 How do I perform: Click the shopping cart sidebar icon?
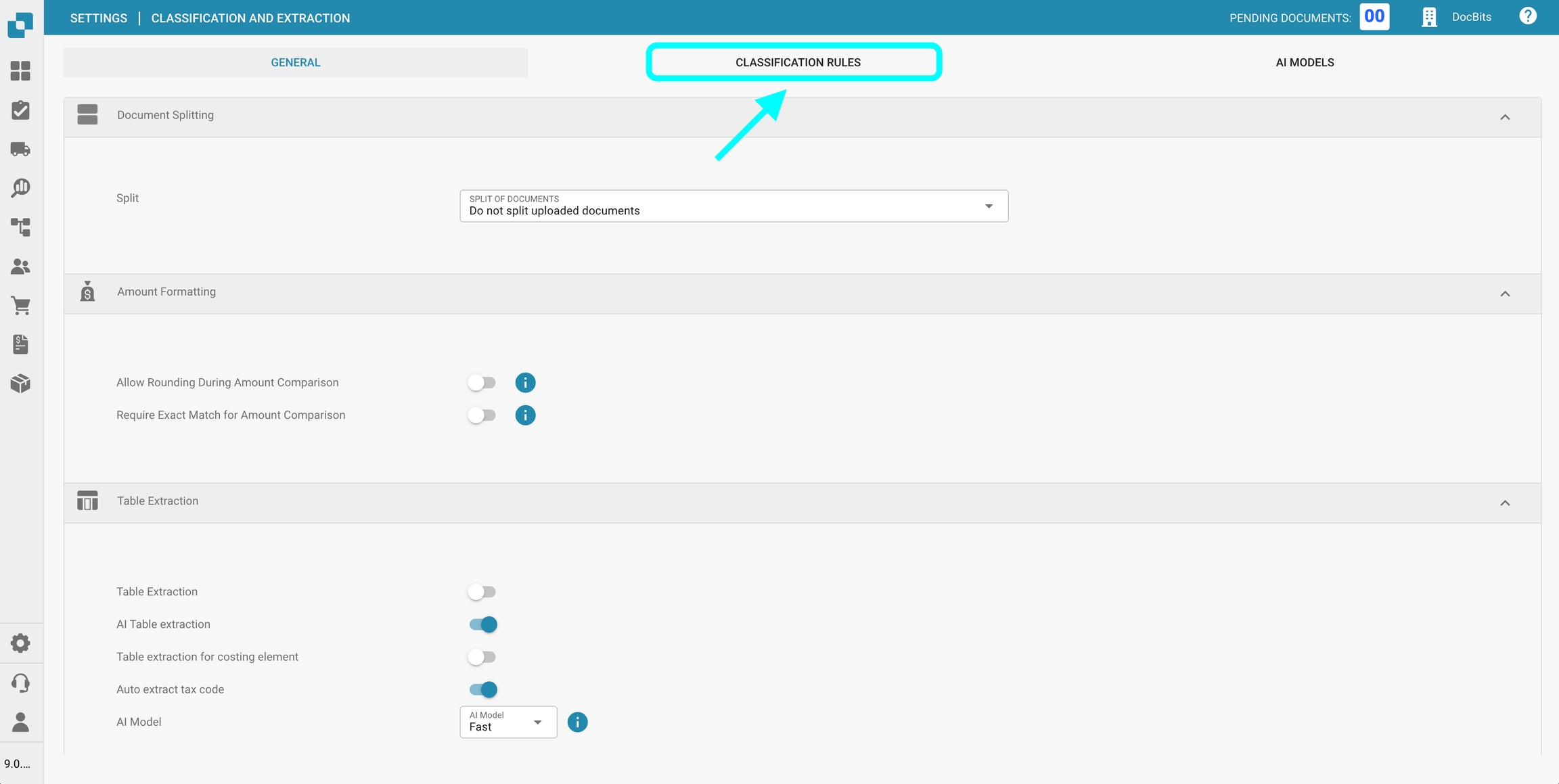pos(20,306)
